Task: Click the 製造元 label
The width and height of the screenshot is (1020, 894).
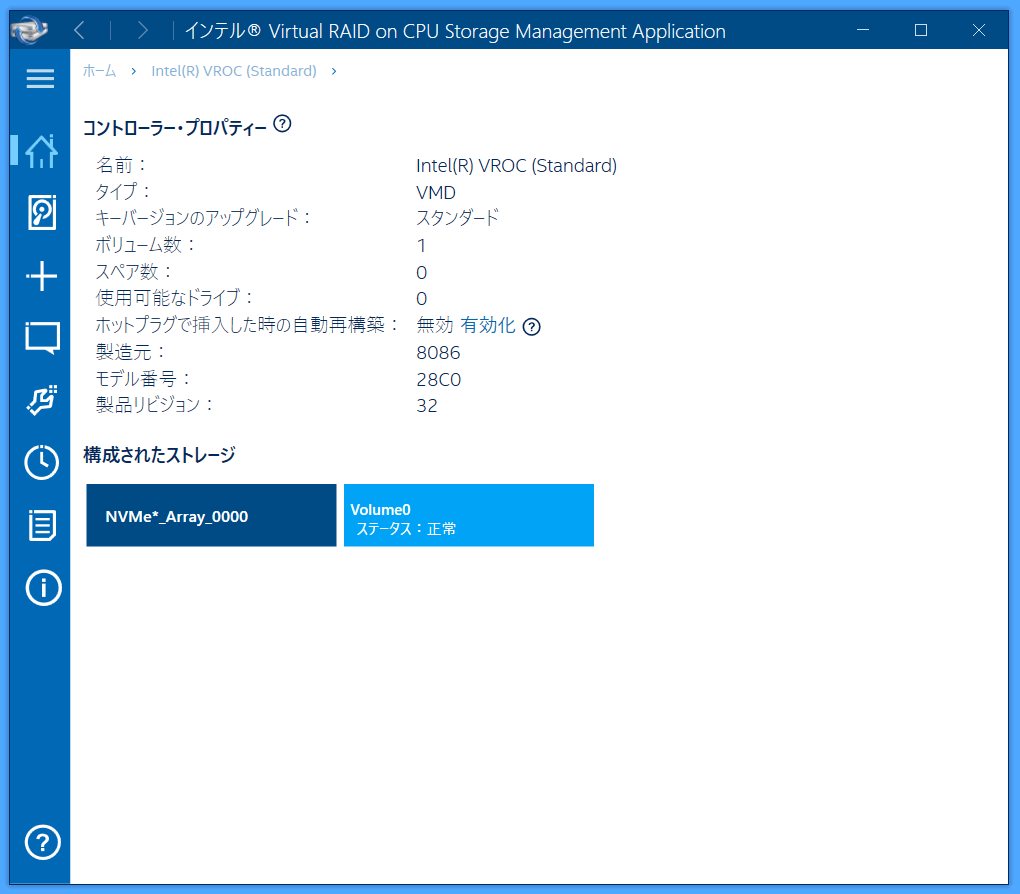Action: coord(130,352)
